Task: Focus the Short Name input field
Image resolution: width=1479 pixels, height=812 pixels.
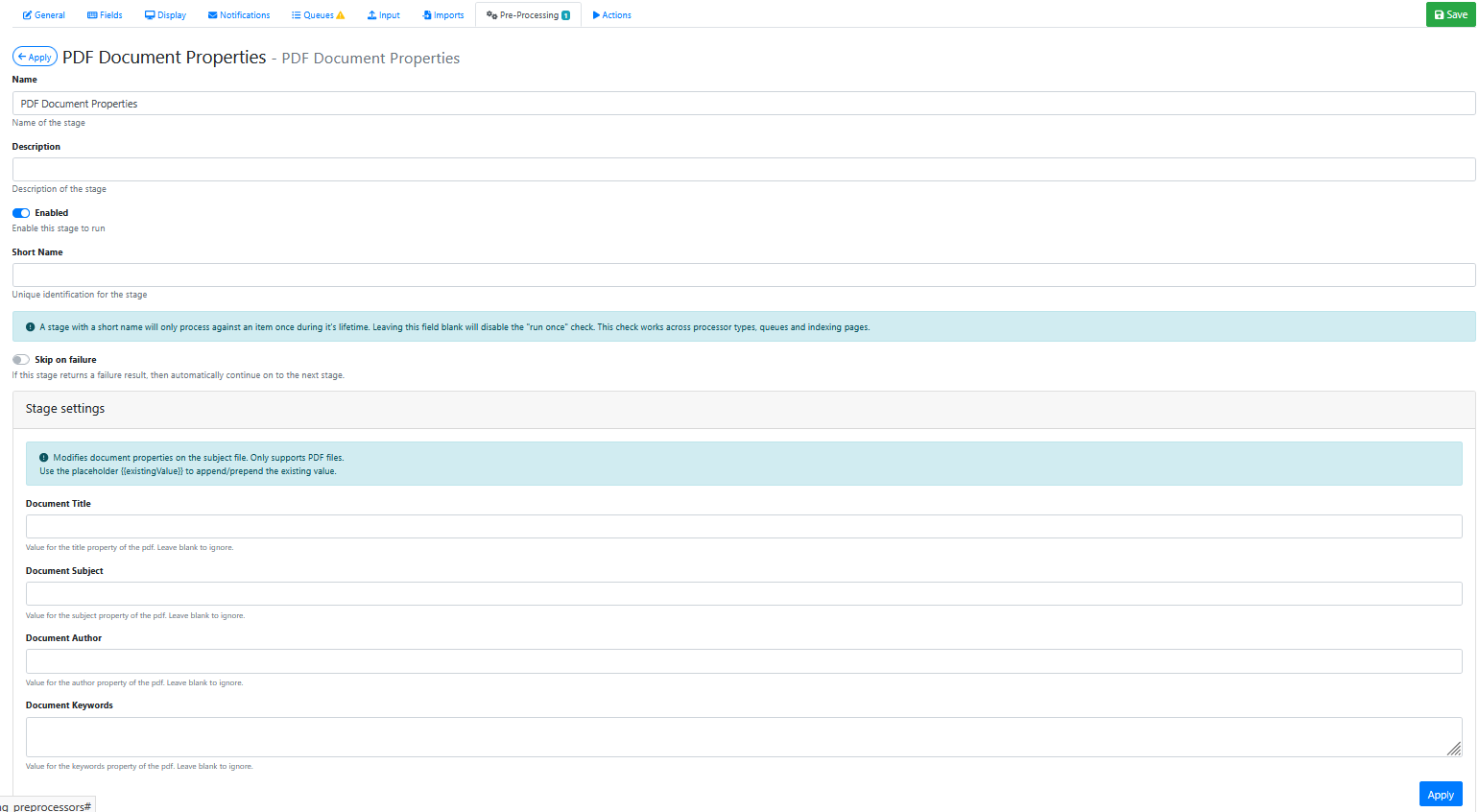Action: pyautogui.click(x=743, y=275)
